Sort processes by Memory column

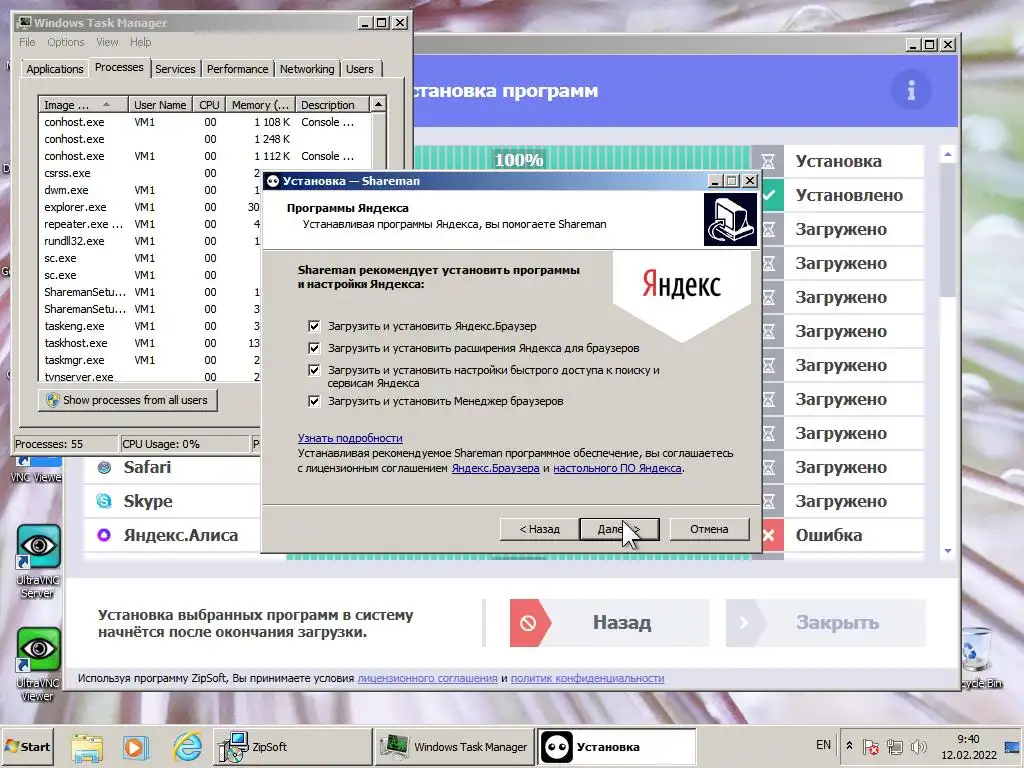(x=260, y=104)
